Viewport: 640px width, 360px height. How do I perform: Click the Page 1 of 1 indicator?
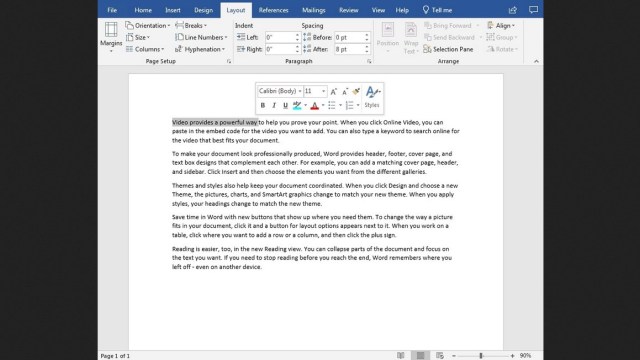[115, 356]
